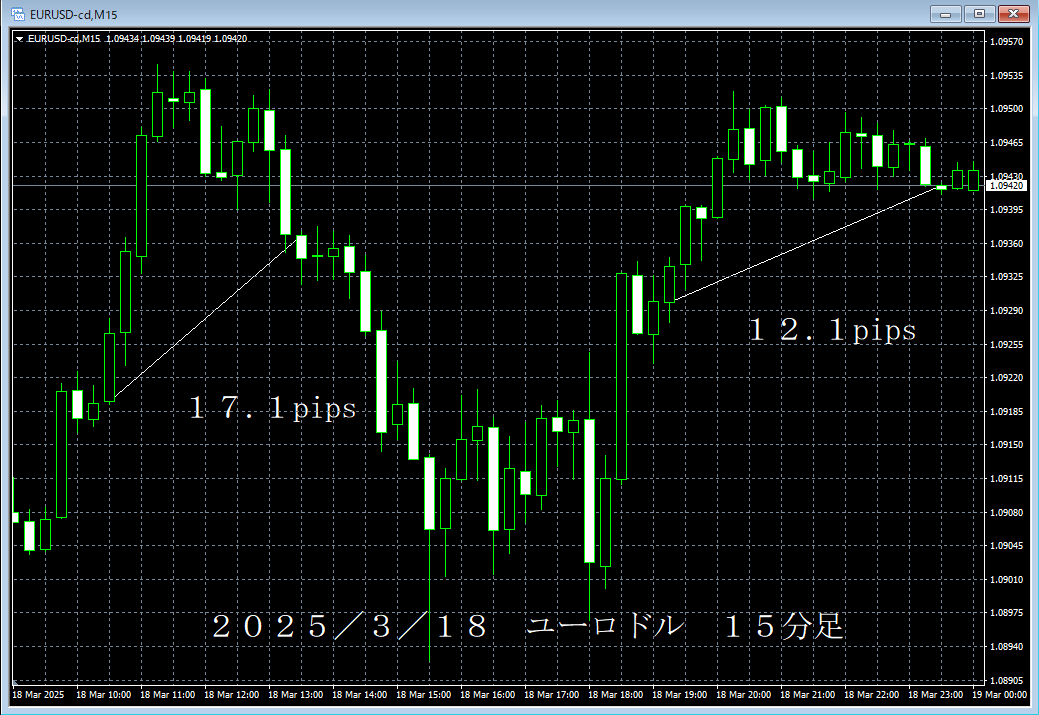1039x715 pixels.
Task: Click the 2025/3/18 ユーロドル 15分足 caption
Action: (x=528, y=627)
